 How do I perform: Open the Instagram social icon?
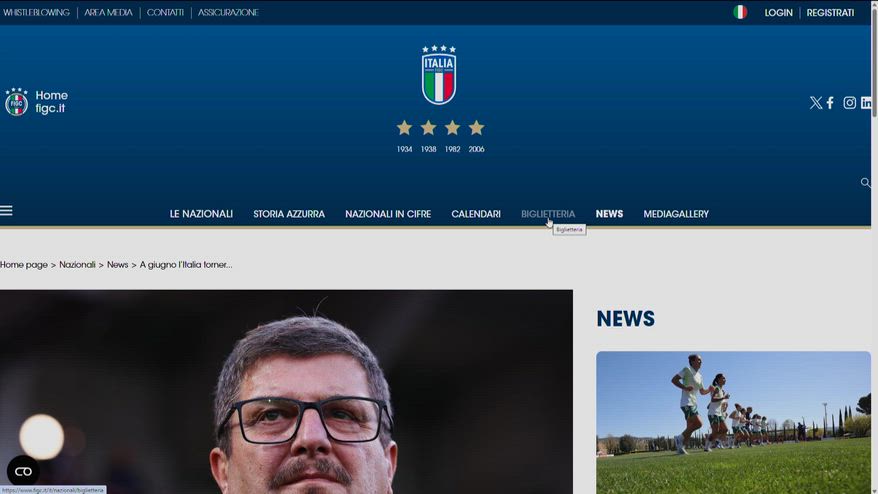tap(849, 103)
